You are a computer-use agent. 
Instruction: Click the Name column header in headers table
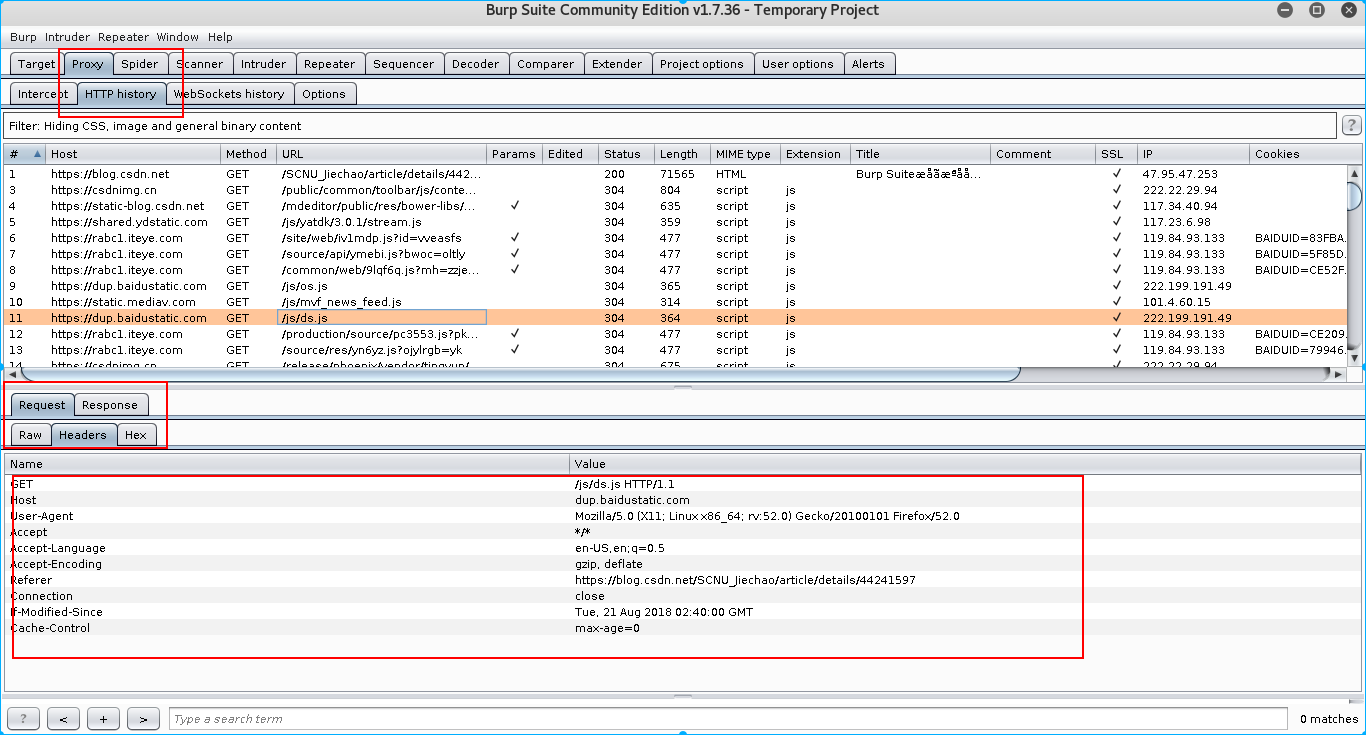tap(287, 464)
